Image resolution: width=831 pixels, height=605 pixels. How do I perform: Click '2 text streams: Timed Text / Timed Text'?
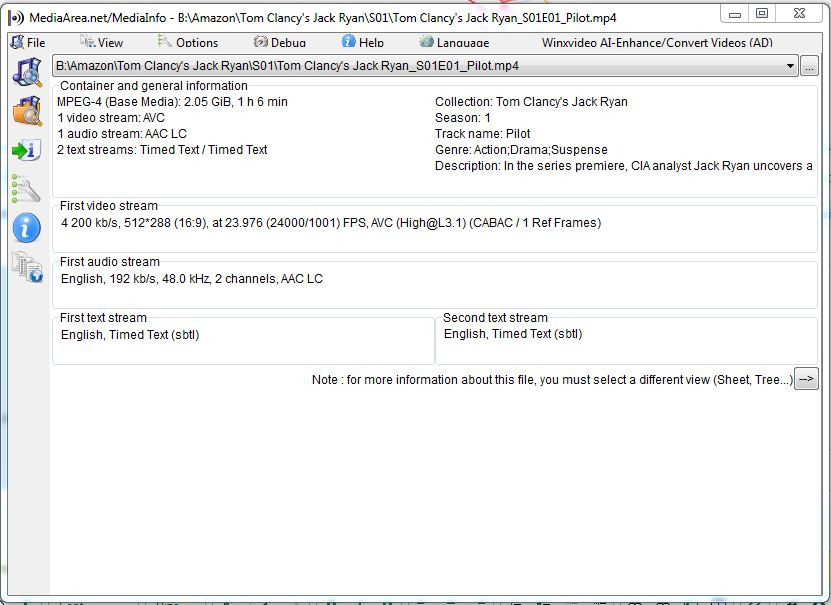[162, 150]
